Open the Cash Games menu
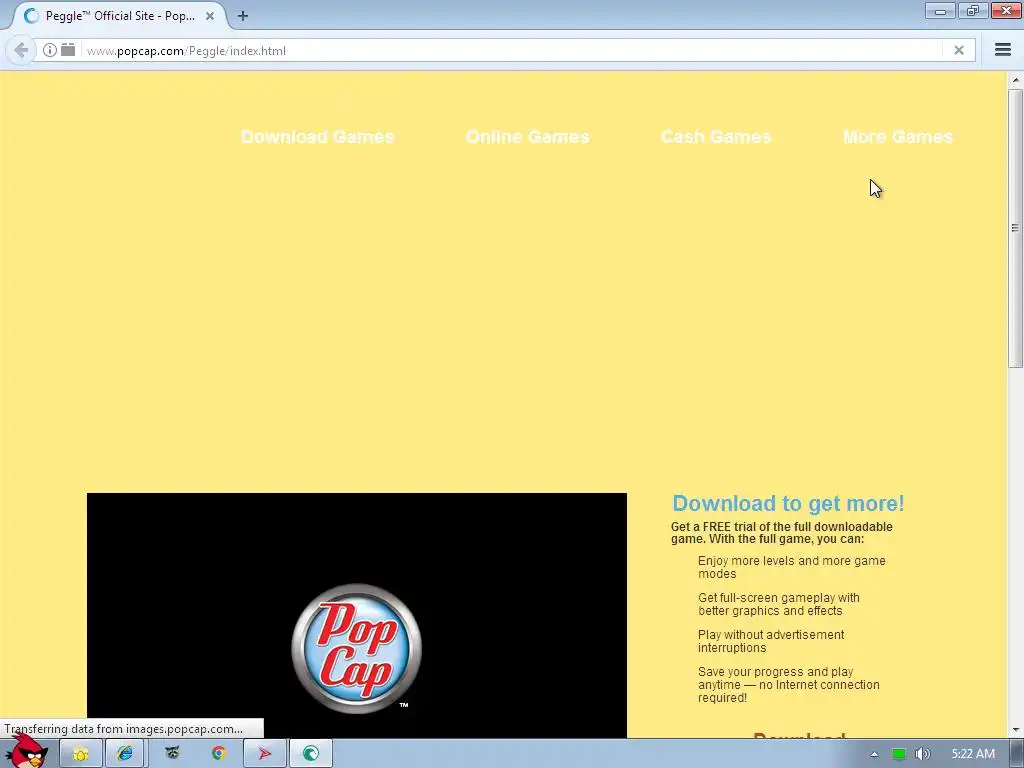Image resolution: width=1024 pixels, height=768 pixels. tap(716, 136)
